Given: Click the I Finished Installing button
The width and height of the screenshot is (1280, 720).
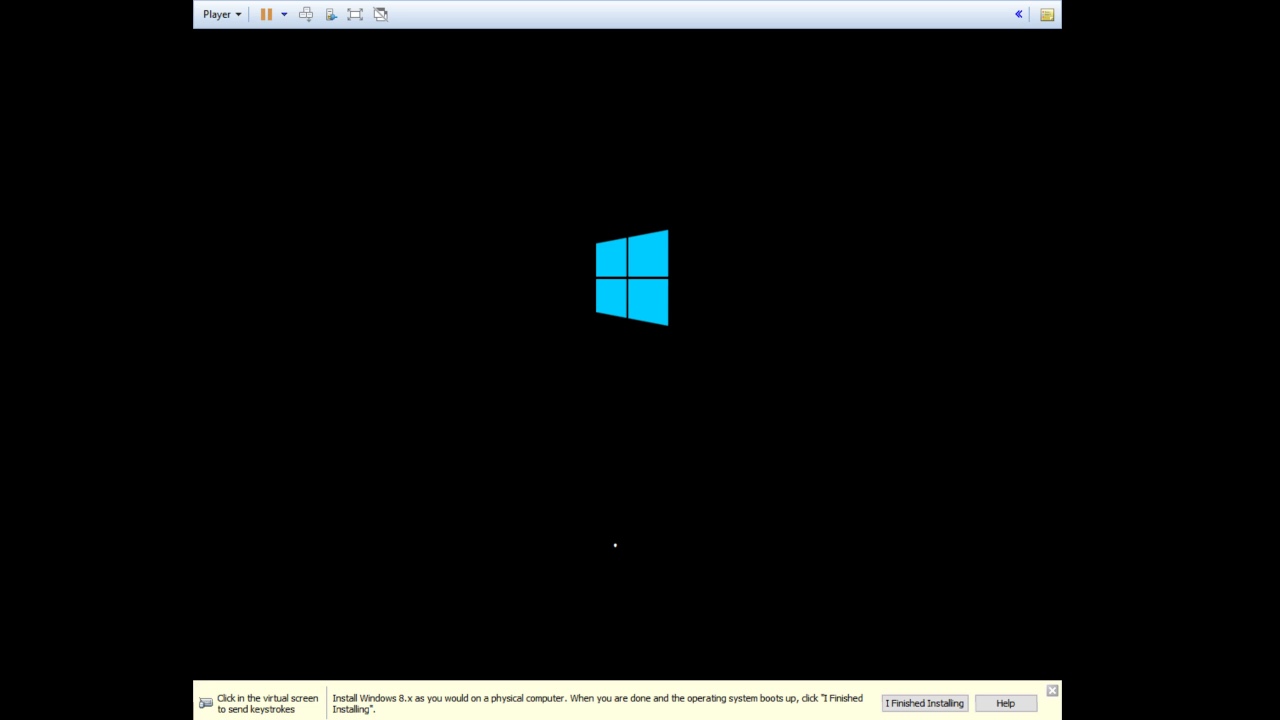Looking at the screenshot, I should point(925,703).
